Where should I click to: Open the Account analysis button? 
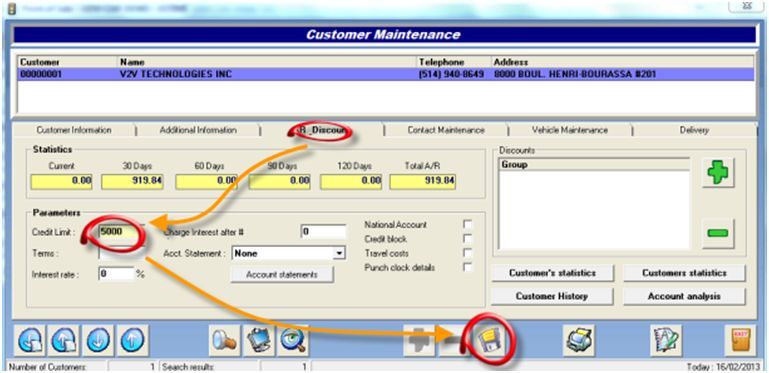click(x=684, y=296)
